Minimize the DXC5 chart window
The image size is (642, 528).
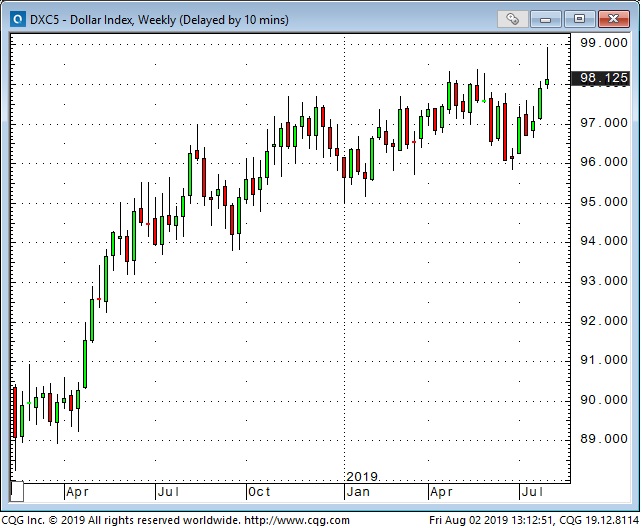click(x=545, y=19)
